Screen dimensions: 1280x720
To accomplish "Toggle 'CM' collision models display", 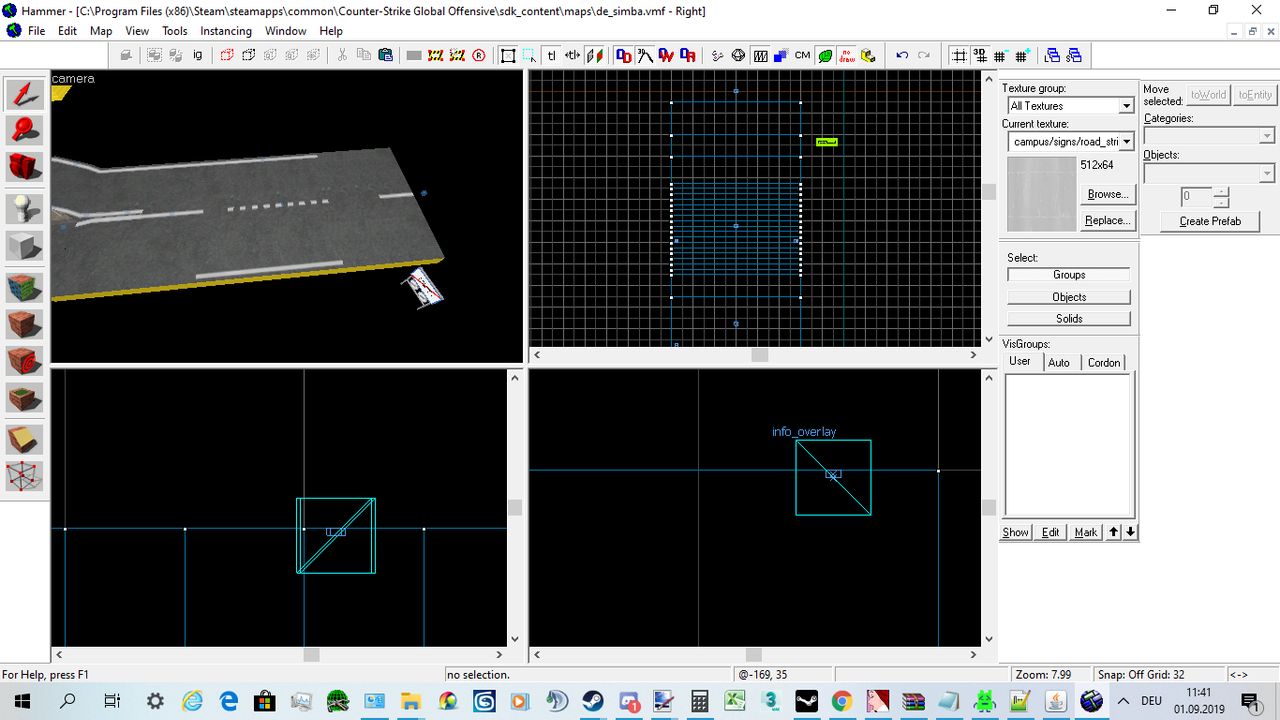I will click(802, 56).
